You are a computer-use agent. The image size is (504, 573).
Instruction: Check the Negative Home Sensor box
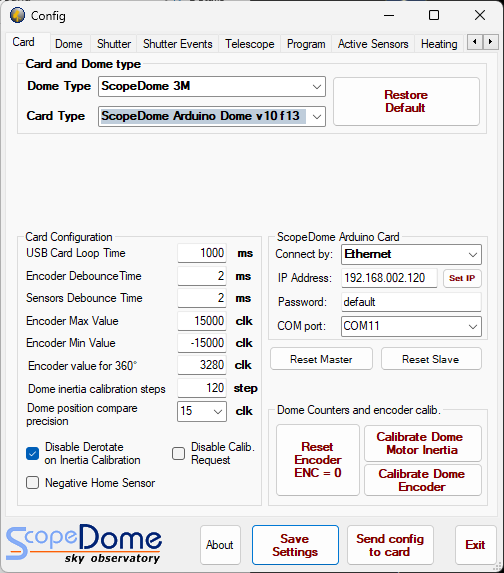[x=33, y=483]
